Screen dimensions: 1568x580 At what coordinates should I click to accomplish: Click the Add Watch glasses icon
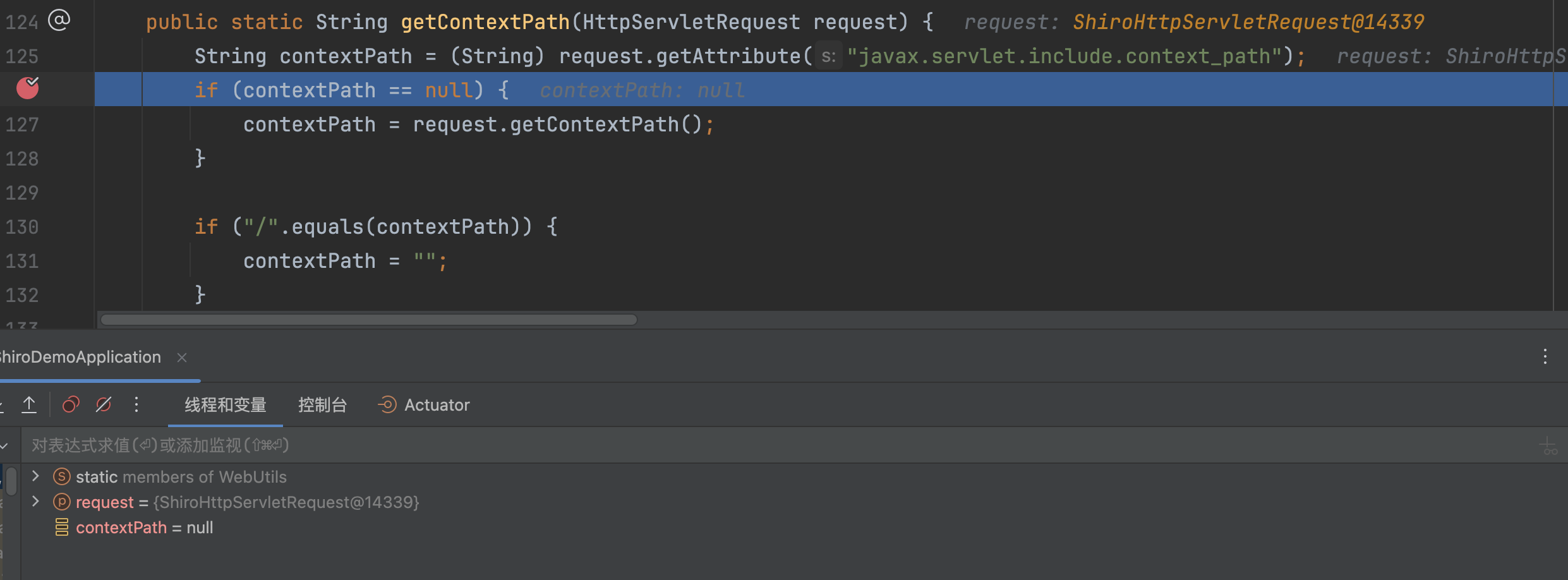(1548, 446)
